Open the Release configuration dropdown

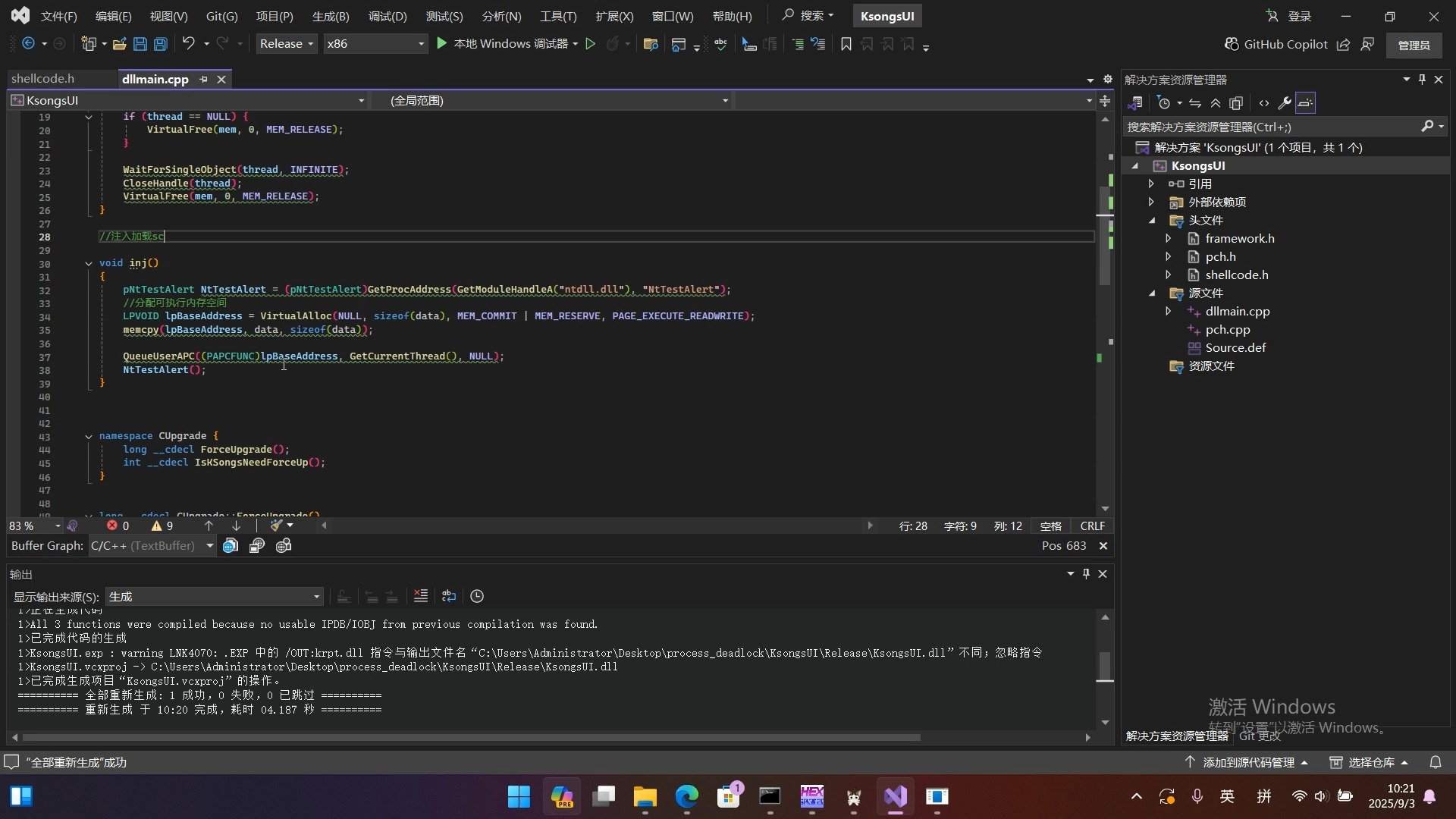point(286,44)
